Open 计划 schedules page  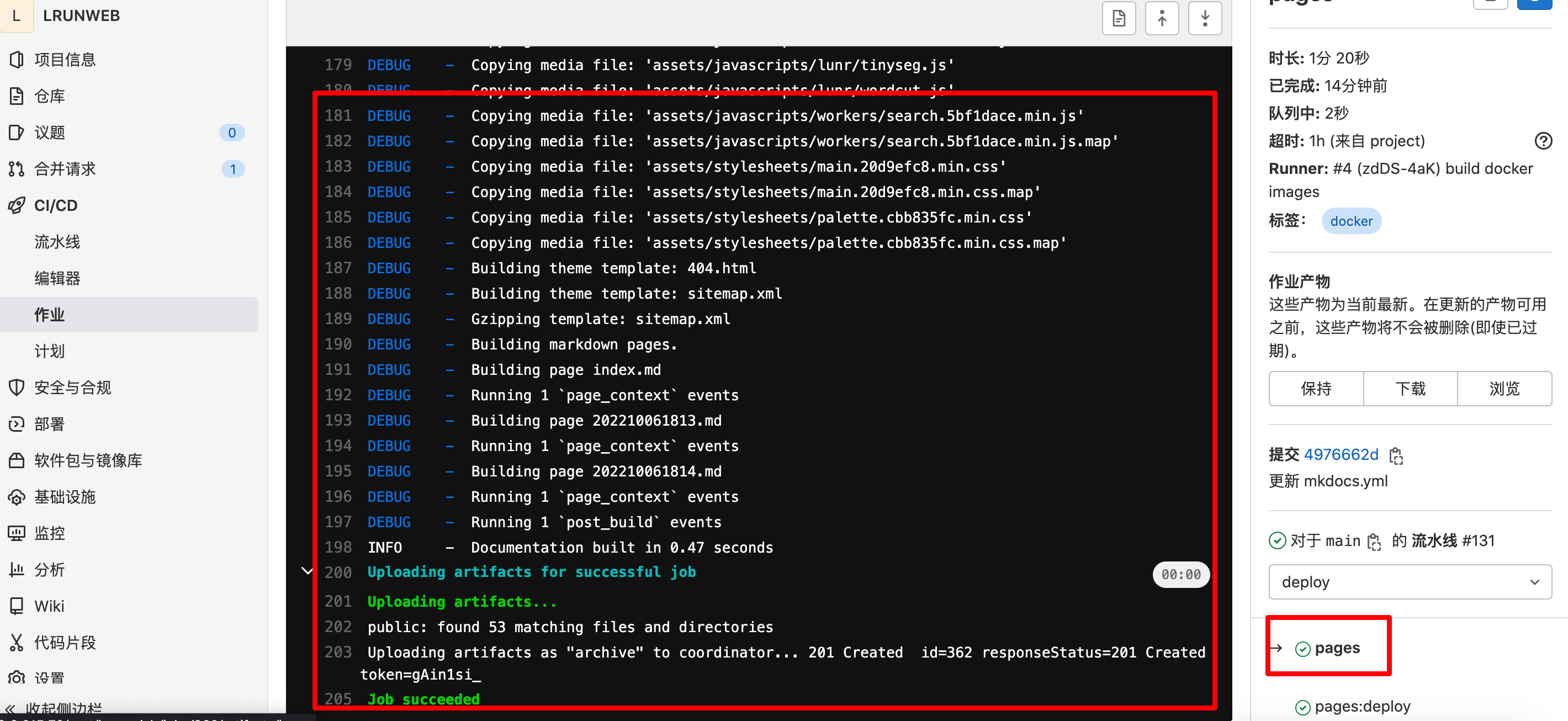coord(49,351)
